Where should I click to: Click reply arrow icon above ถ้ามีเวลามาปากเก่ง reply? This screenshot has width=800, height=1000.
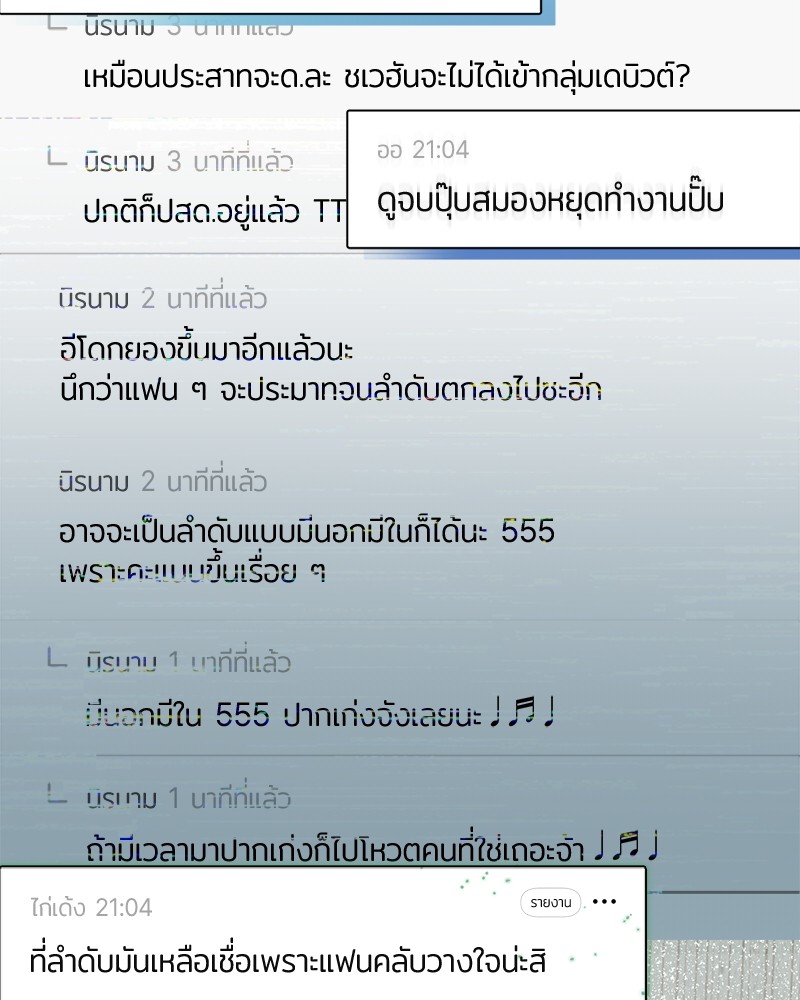[x=57, y=793]
